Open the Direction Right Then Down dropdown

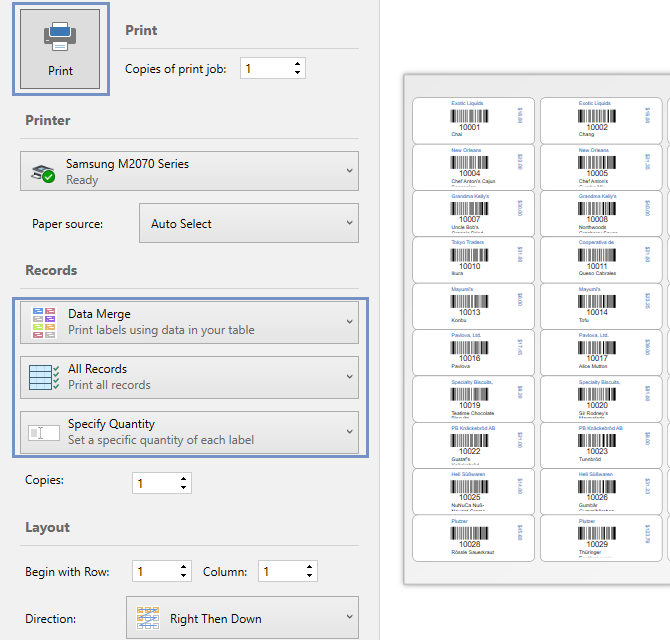pyautogui.click(x=242, y=618)
